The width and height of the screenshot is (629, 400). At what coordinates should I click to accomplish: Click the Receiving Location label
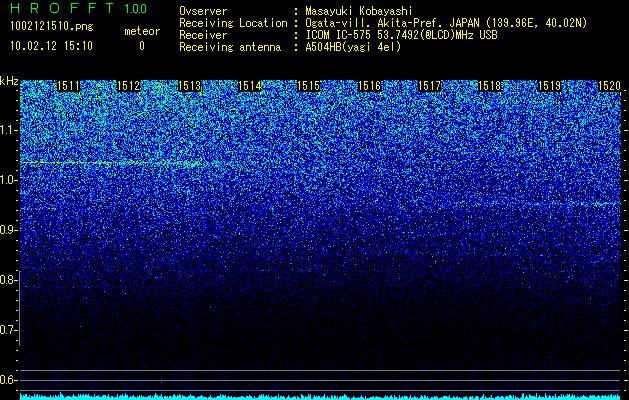pos(233,23)
